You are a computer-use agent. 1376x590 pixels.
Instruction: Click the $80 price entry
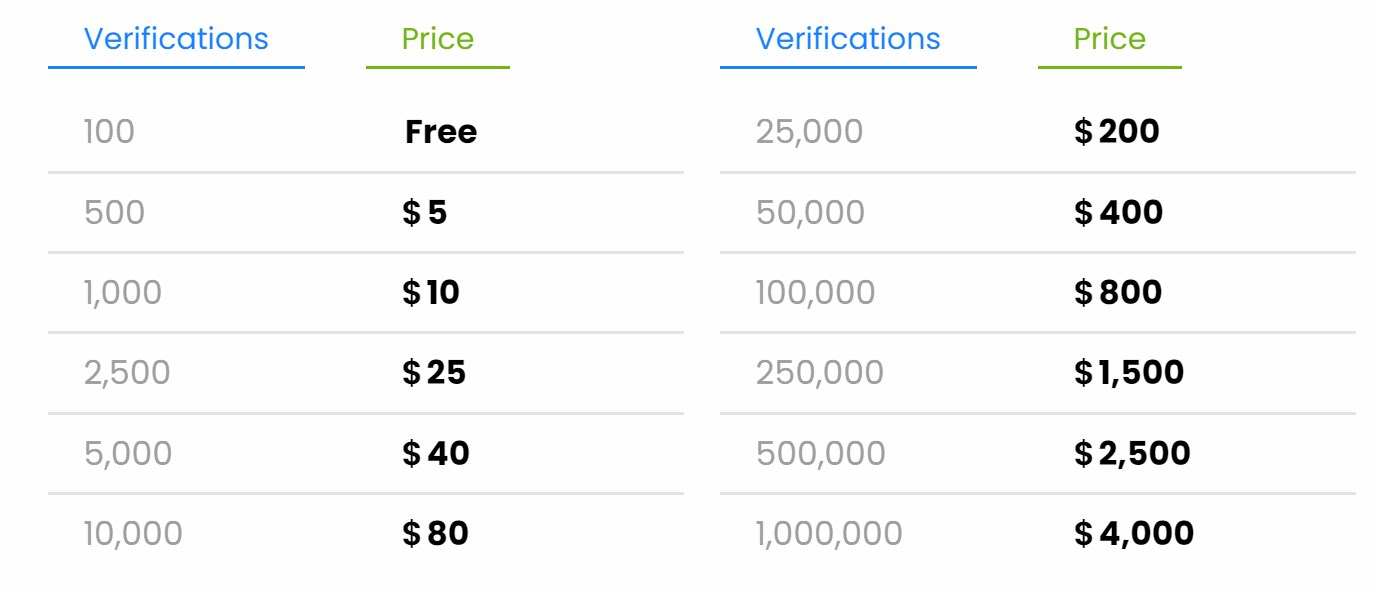click(435, 533)
